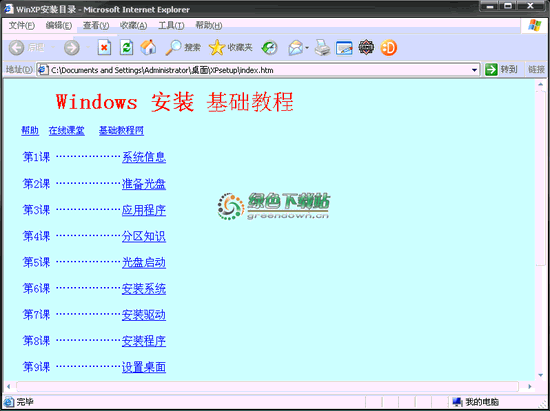Open lesson 7 link 安装驱动
This screenshot has height=411, width=550.
(144, 315)
